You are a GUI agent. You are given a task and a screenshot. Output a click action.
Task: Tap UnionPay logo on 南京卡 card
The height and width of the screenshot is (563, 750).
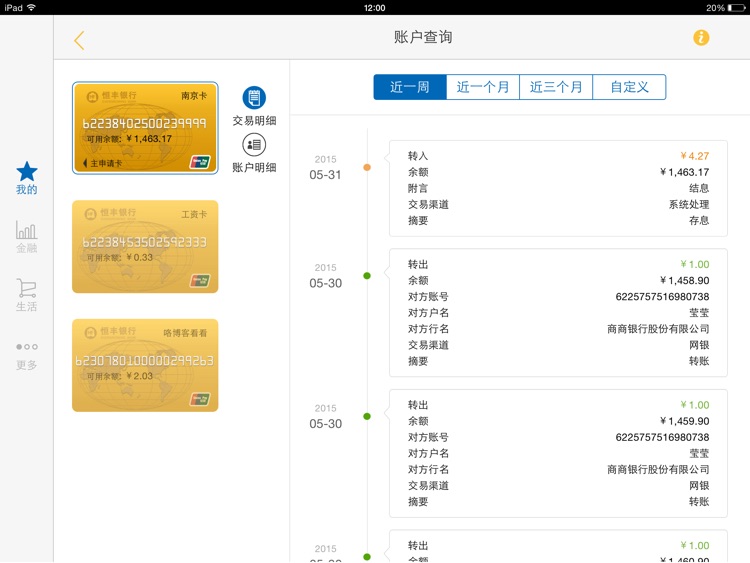(x=200, y=162)
